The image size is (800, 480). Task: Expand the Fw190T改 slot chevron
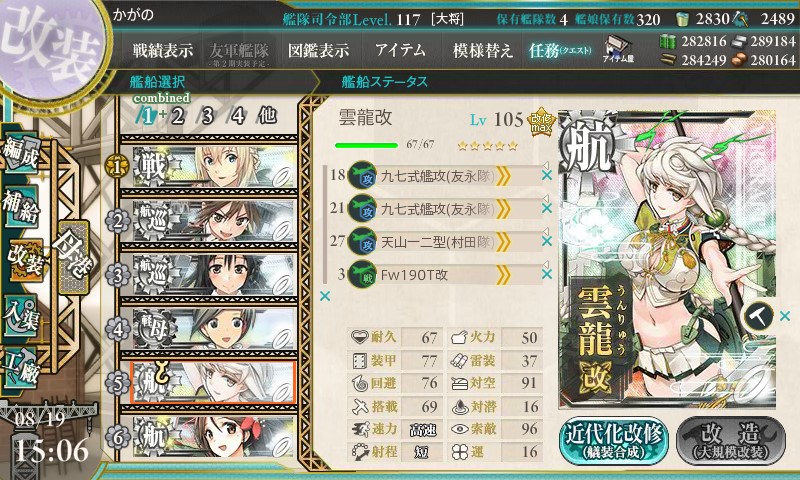click(503, 275)
